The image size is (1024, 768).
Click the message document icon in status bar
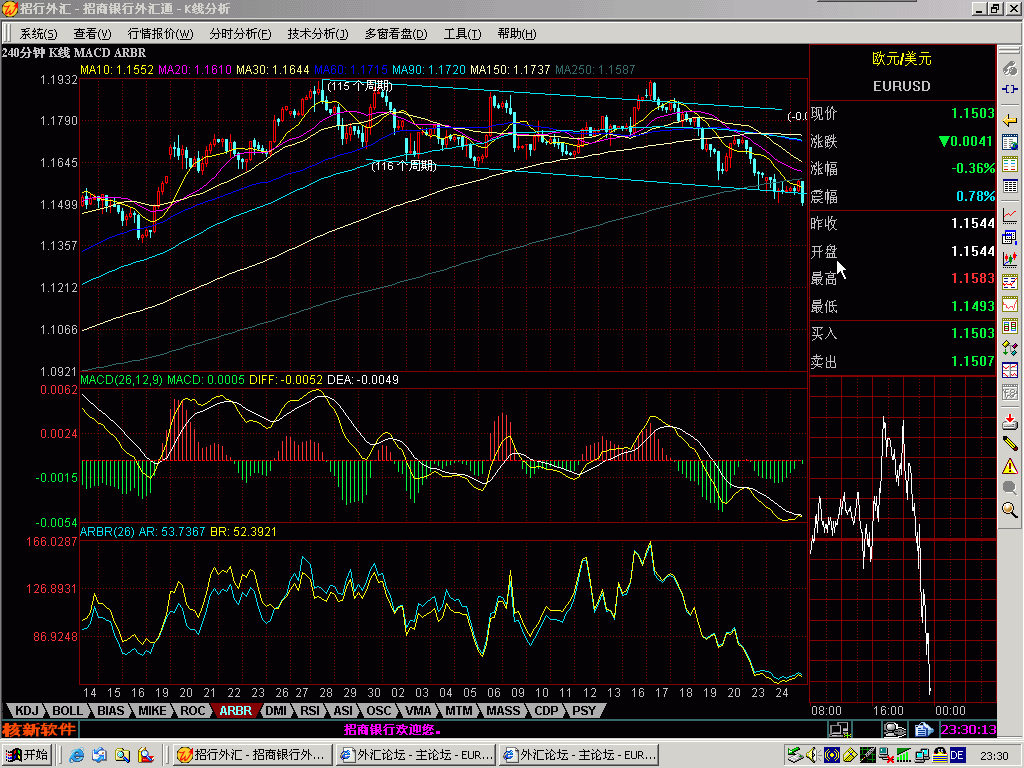point(923,729)
